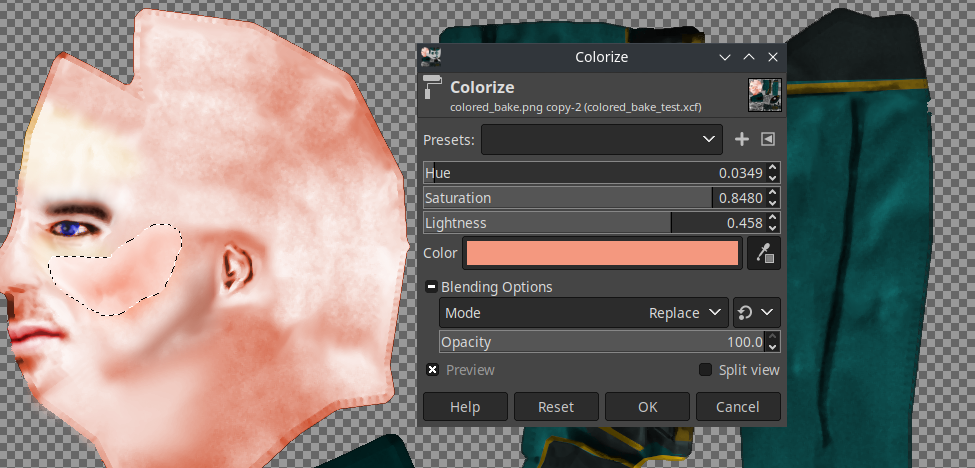Decrease the Hue value with the down arrow
Image resolution: width=975 pixels, height=468 pixels.
tap(772, 178)
